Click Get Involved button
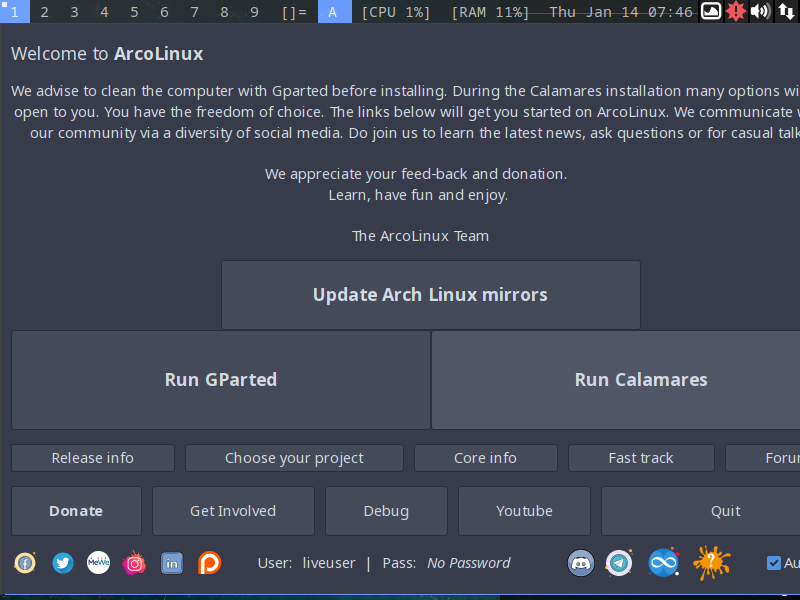Image resolution: width=800 pixels, height=600 pixels. pos(233,511)
